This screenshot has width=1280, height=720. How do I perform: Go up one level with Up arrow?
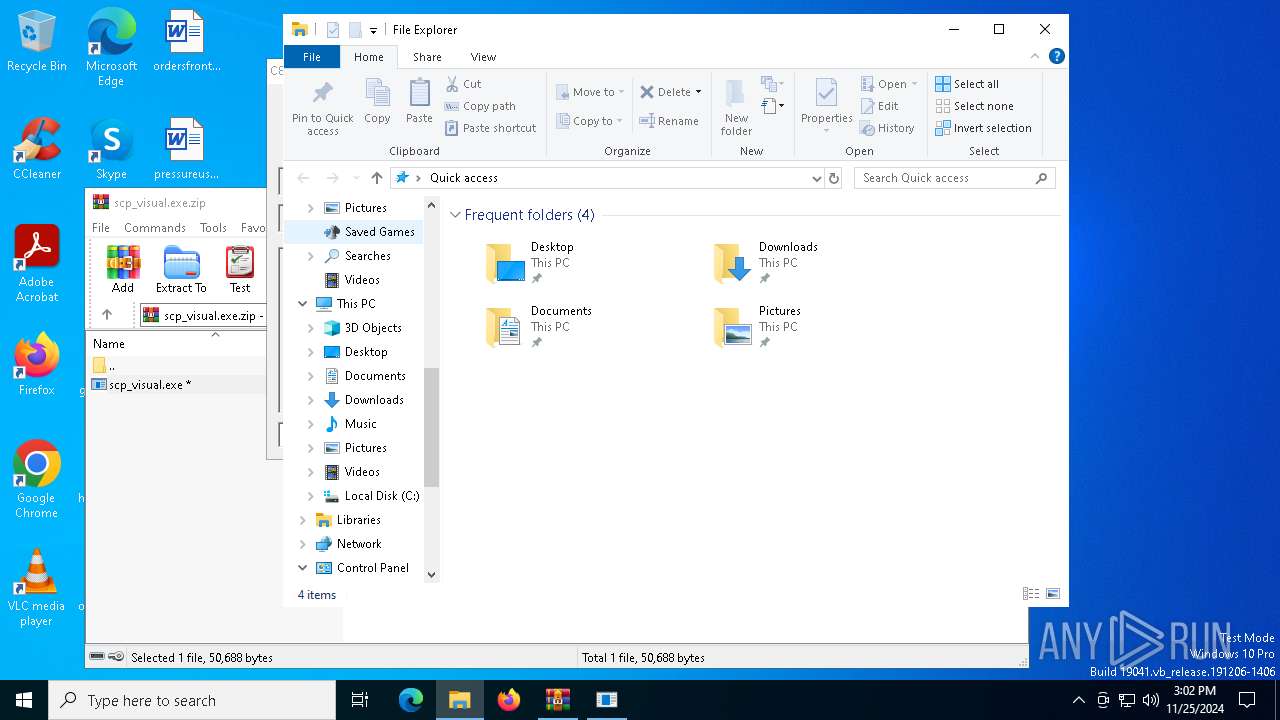pyautogui.click(x=376, y=178)
